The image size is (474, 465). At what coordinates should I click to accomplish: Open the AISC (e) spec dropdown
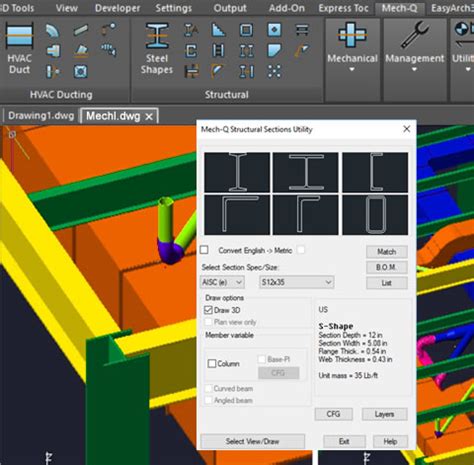[x=222, y=282]
